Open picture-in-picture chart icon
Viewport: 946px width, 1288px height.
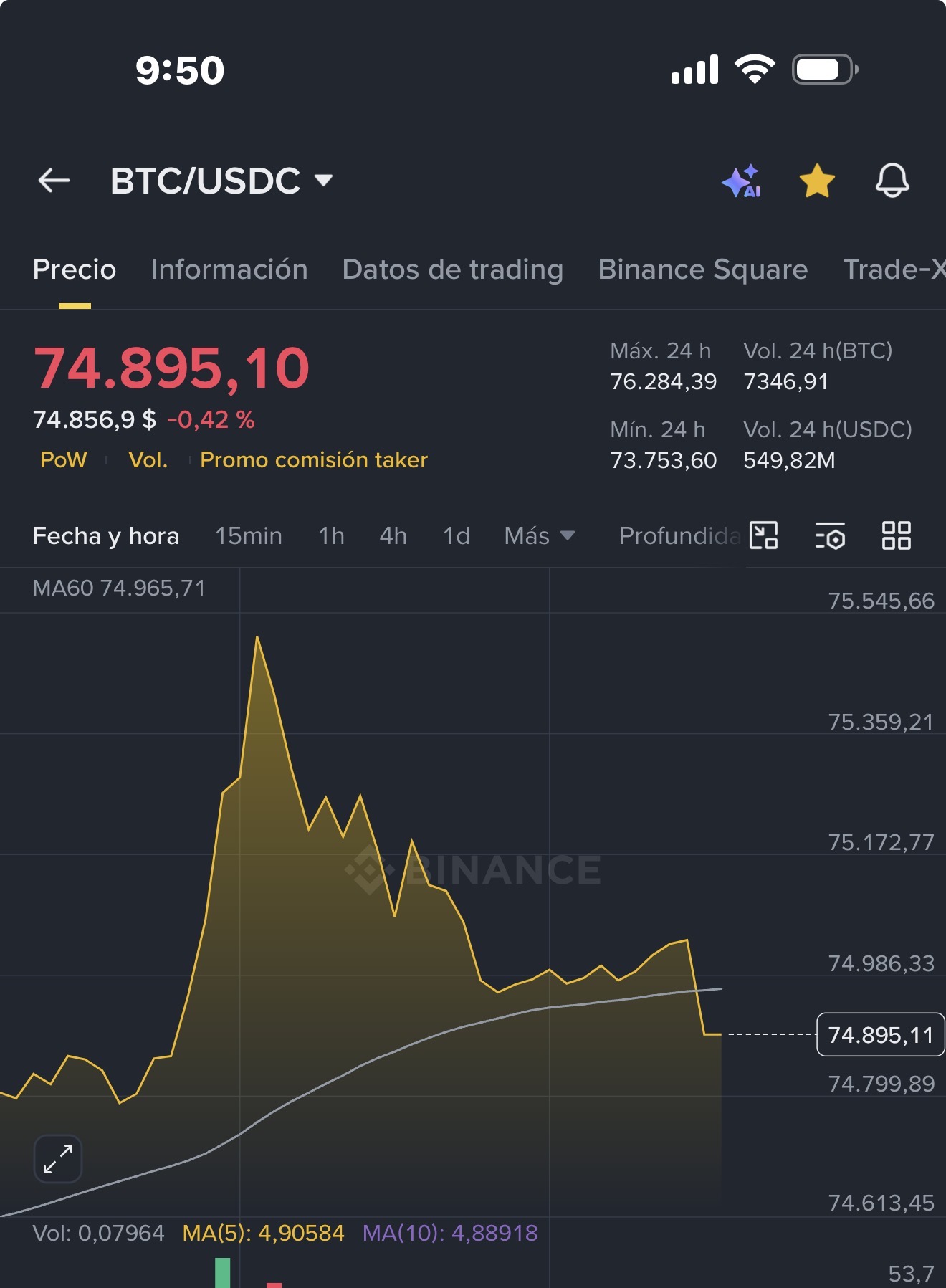point(764,535)
